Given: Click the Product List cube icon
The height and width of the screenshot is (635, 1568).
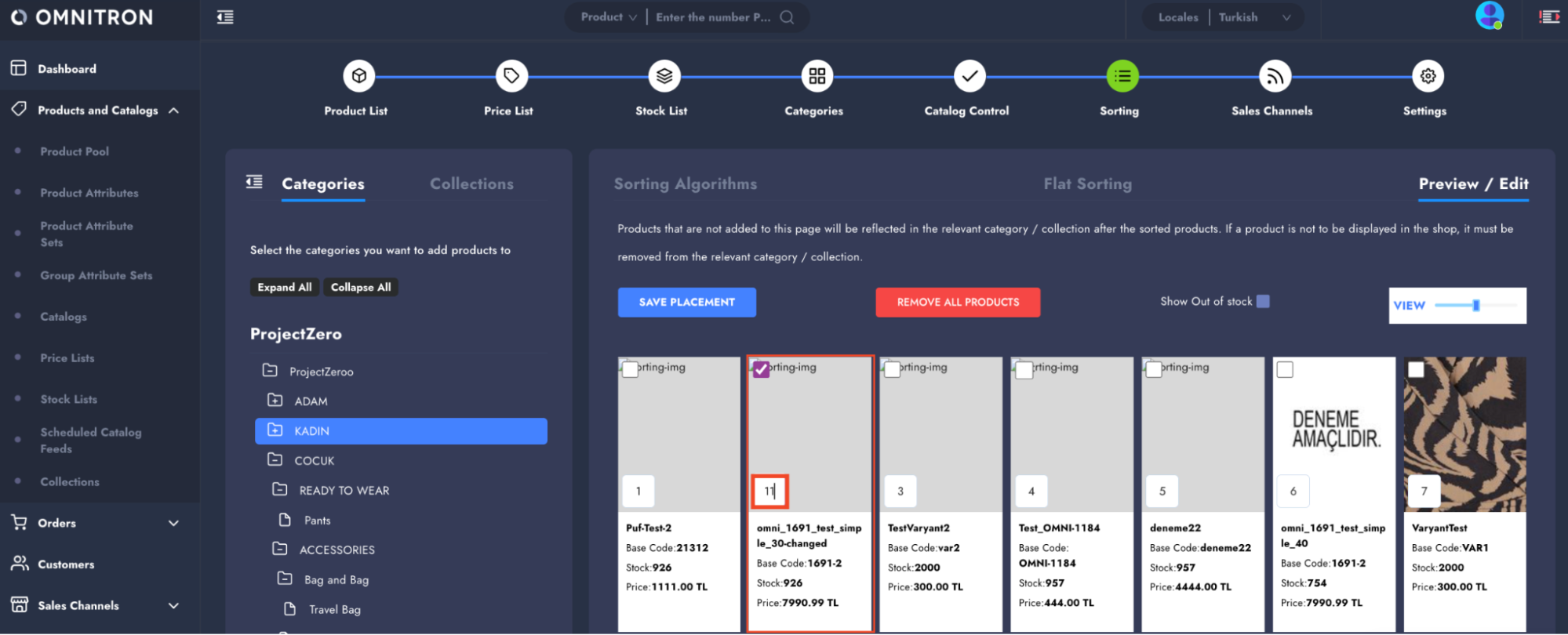Looking at the screenshot, I should pyautogui.click(x=358, y=76).
